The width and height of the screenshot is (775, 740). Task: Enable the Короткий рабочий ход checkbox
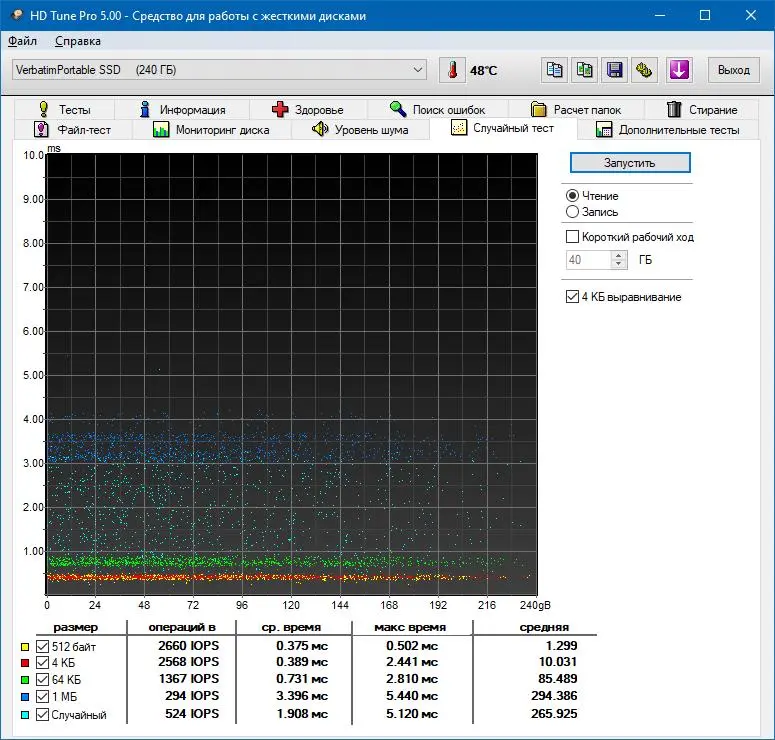coord(572,237)
